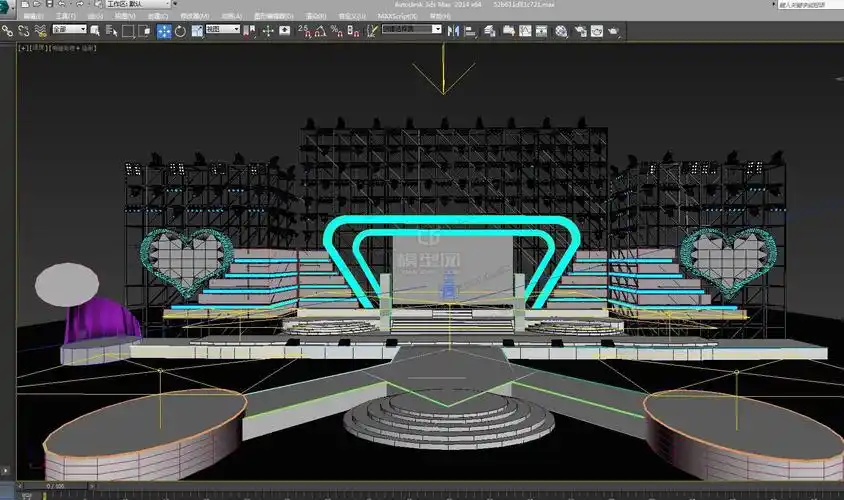
Task: Click the Bind to Space Warp icon
Action: [39, 30]
